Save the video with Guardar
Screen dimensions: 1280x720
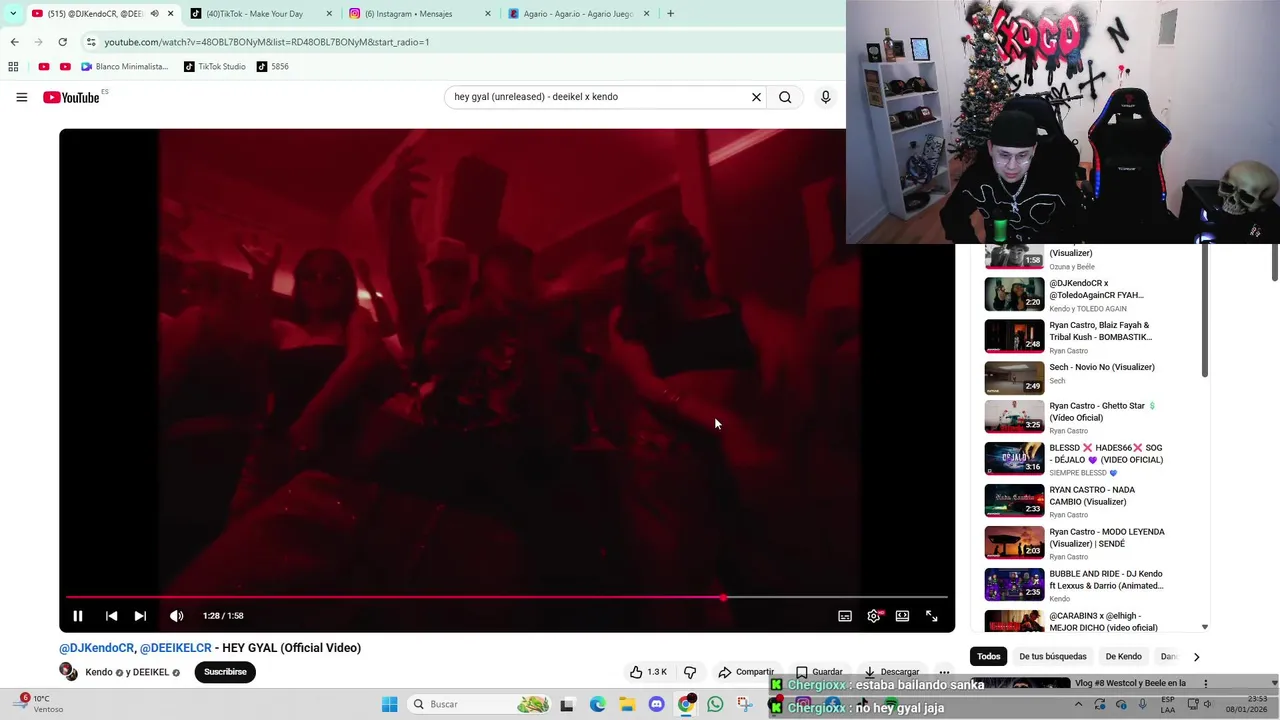[819, 672]
